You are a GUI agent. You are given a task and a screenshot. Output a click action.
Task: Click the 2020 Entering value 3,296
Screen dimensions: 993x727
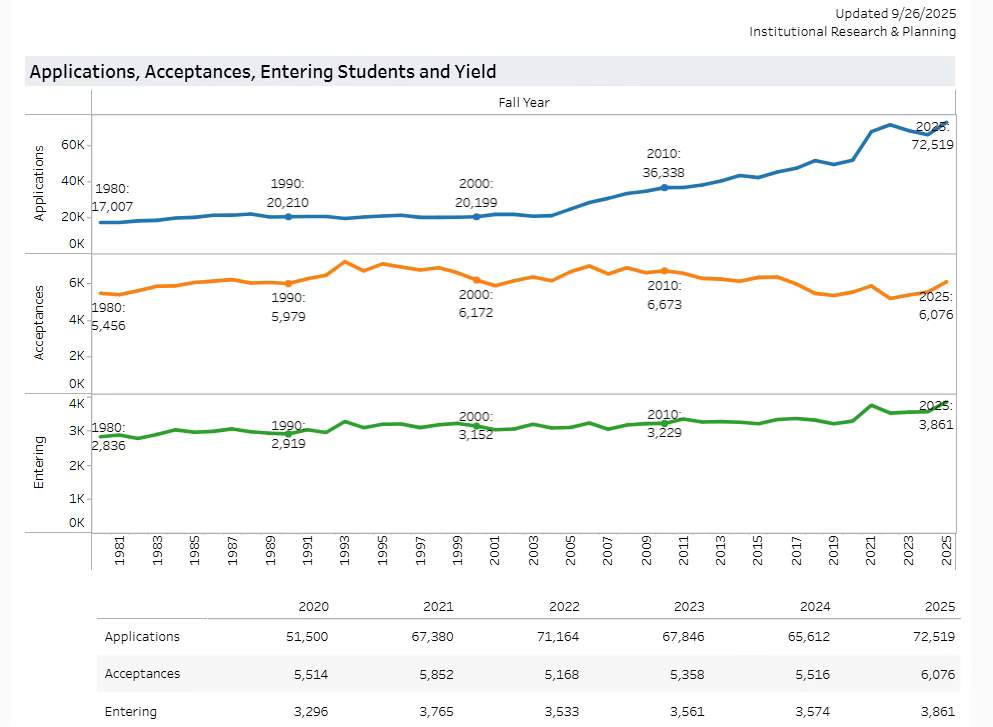pyautogui.click(x=310, y=712)
